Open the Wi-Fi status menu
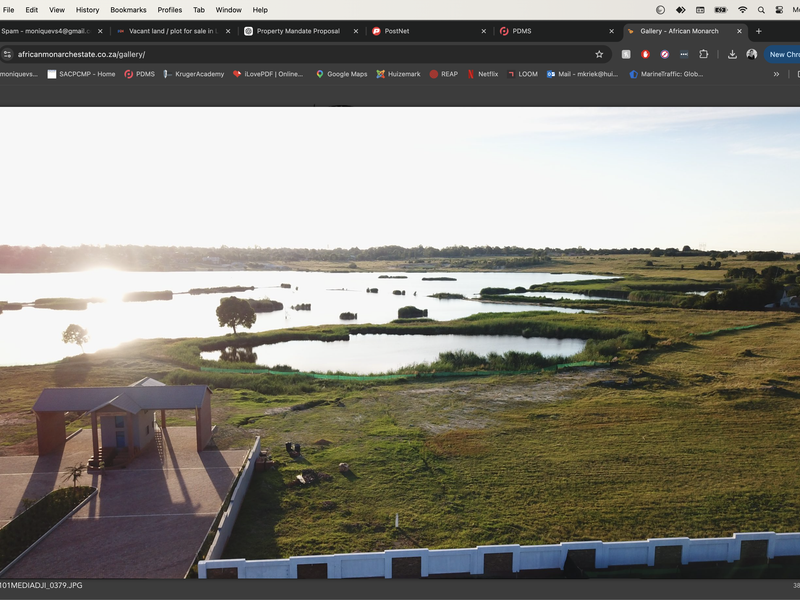This screenshot has width=800, height=600. point(742,10)
